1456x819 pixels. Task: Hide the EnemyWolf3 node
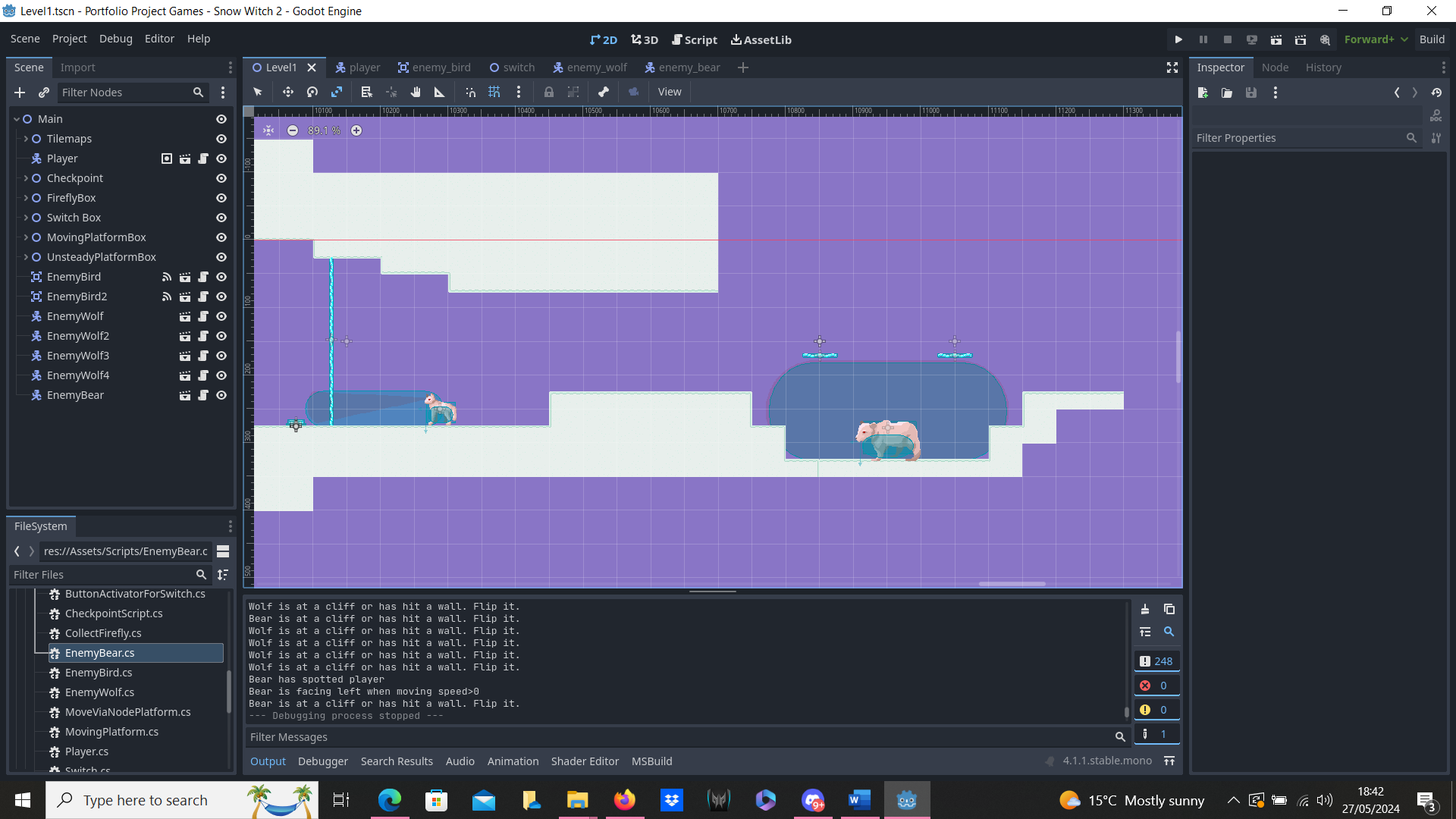click(x=221, y=356)
